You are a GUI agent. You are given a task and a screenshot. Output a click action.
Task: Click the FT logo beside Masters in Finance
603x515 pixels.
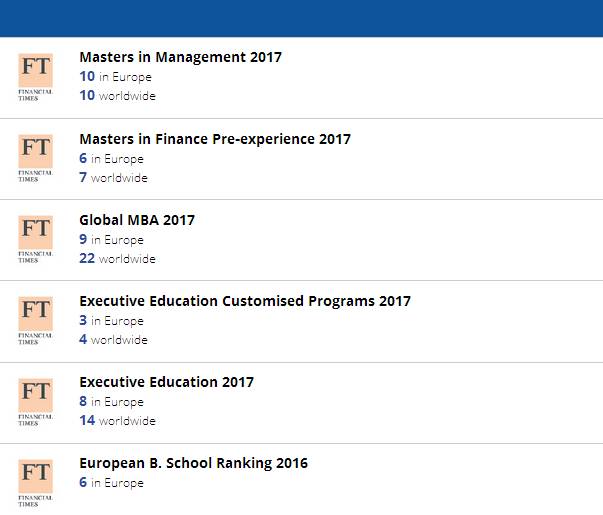[x=35, y=158]
